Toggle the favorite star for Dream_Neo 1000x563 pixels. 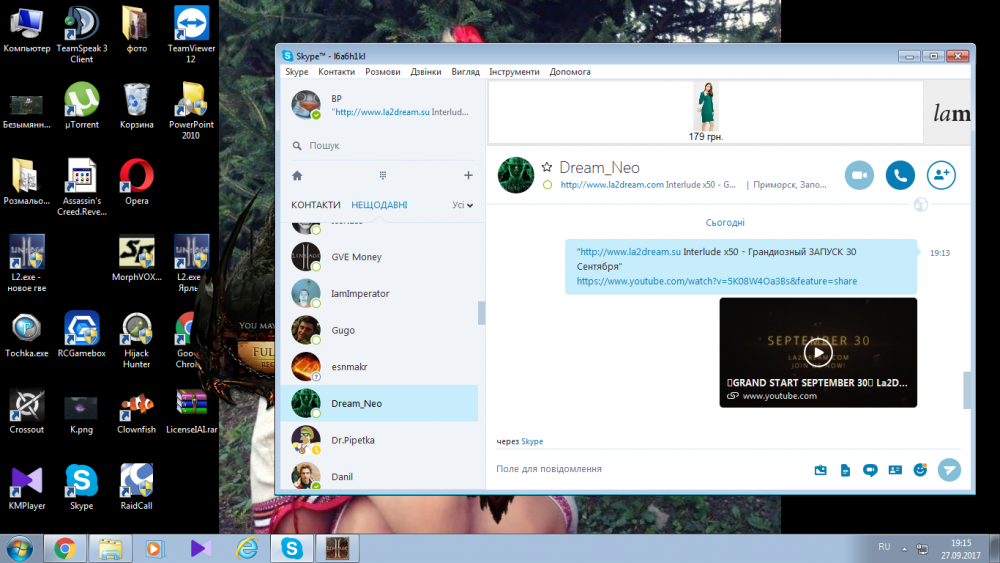[x=547, y=168]
